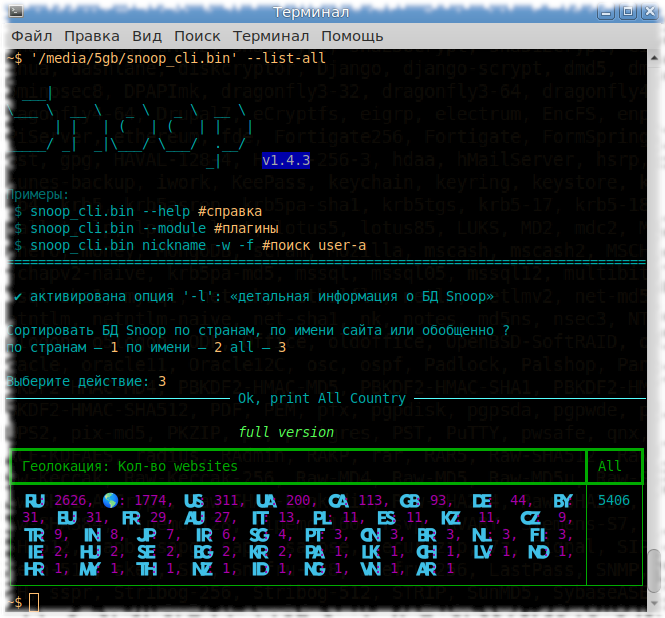Click the AR flag entry
Viewport: 665px width, 618px height.
[x=427, y=569]
